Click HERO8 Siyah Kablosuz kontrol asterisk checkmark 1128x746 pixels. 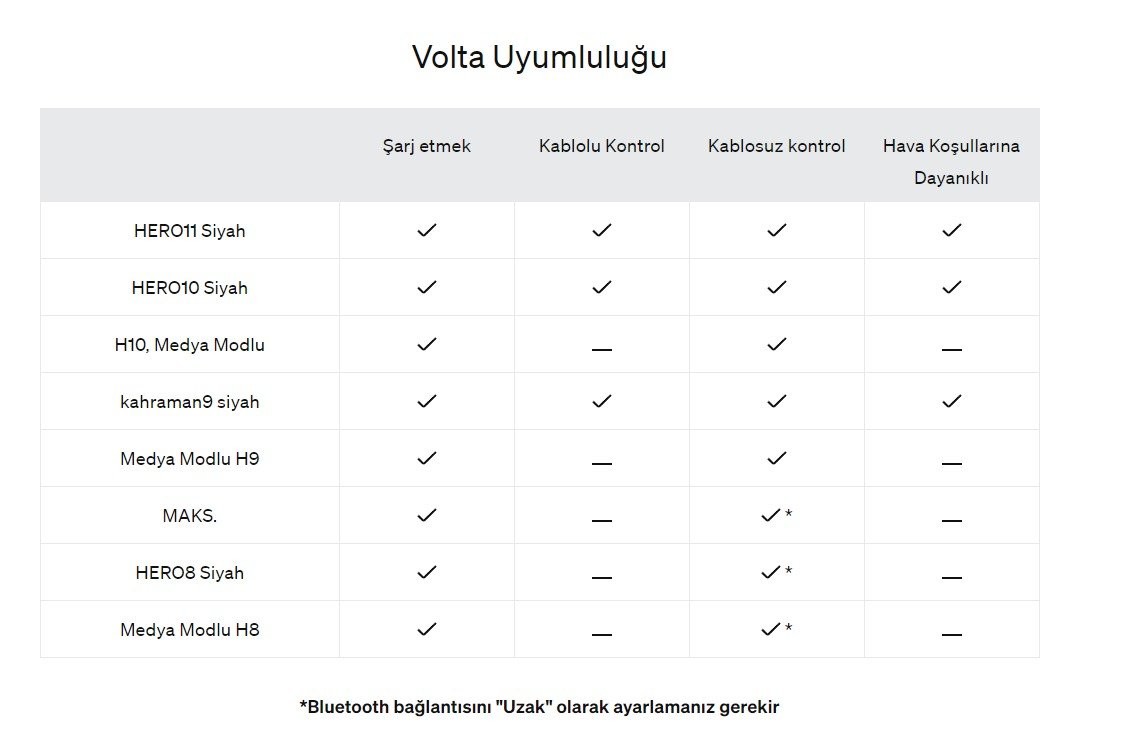coord(776,572)
